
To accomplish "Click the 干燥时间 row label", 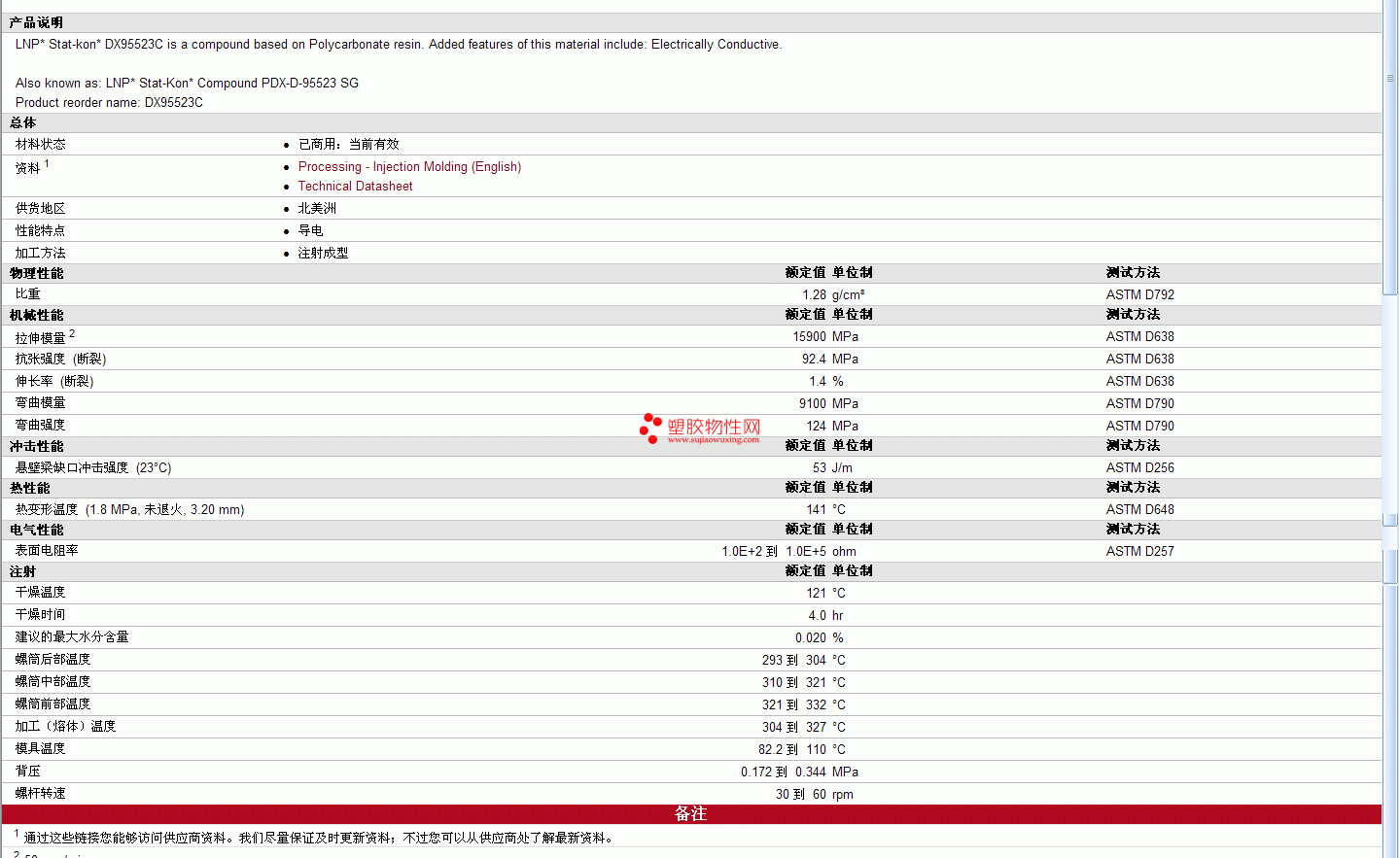I will pyautogui.click(x=41, y=615).
